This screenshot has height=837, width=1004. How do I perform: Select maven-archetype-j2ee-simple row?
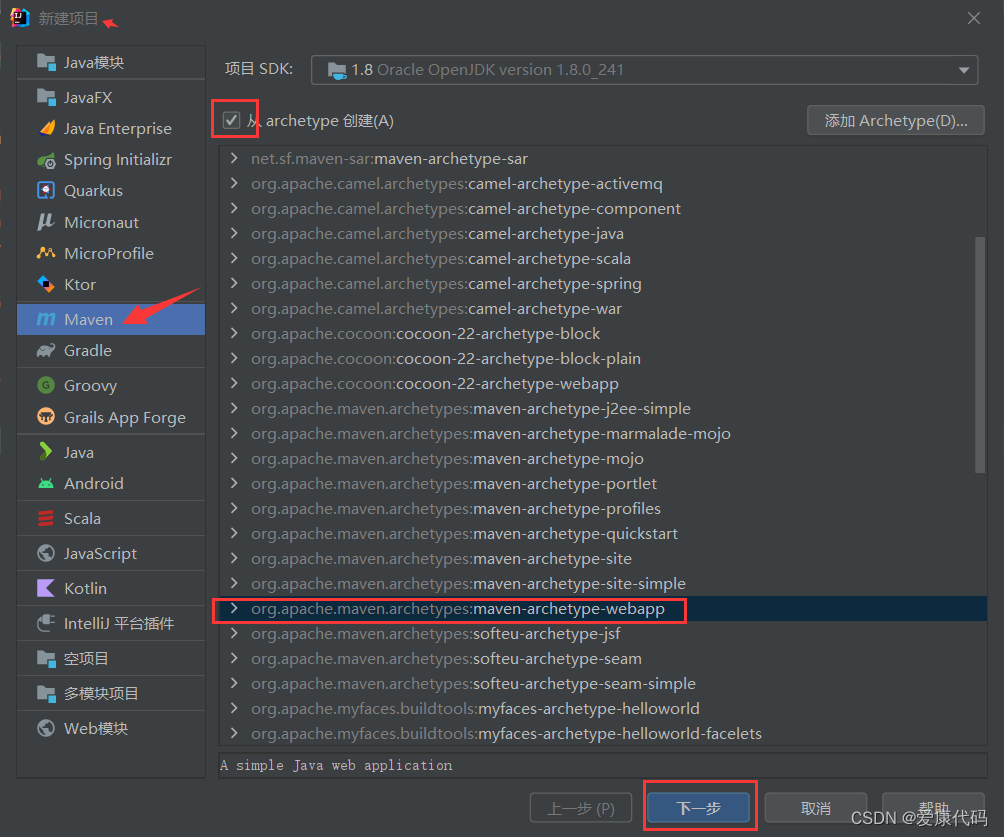(x=603, y=408)
